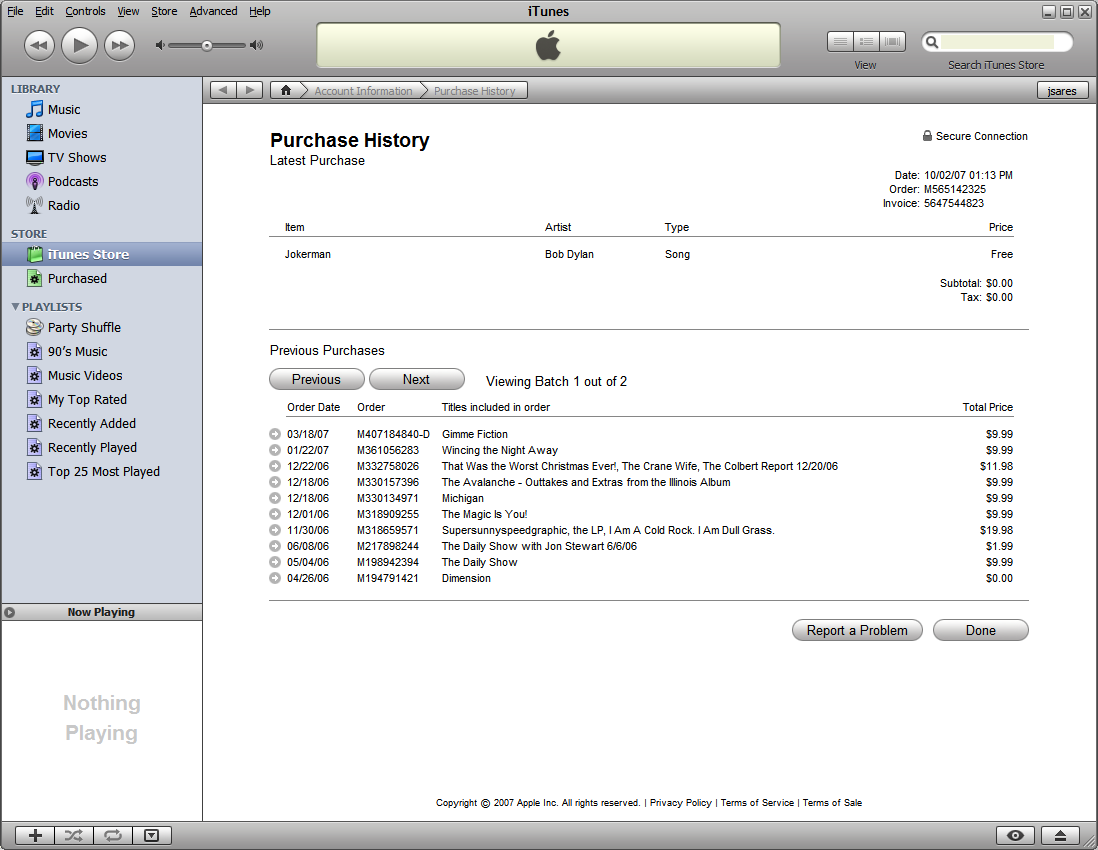Click the Search iTunes Store field

[x=997, y=42]
